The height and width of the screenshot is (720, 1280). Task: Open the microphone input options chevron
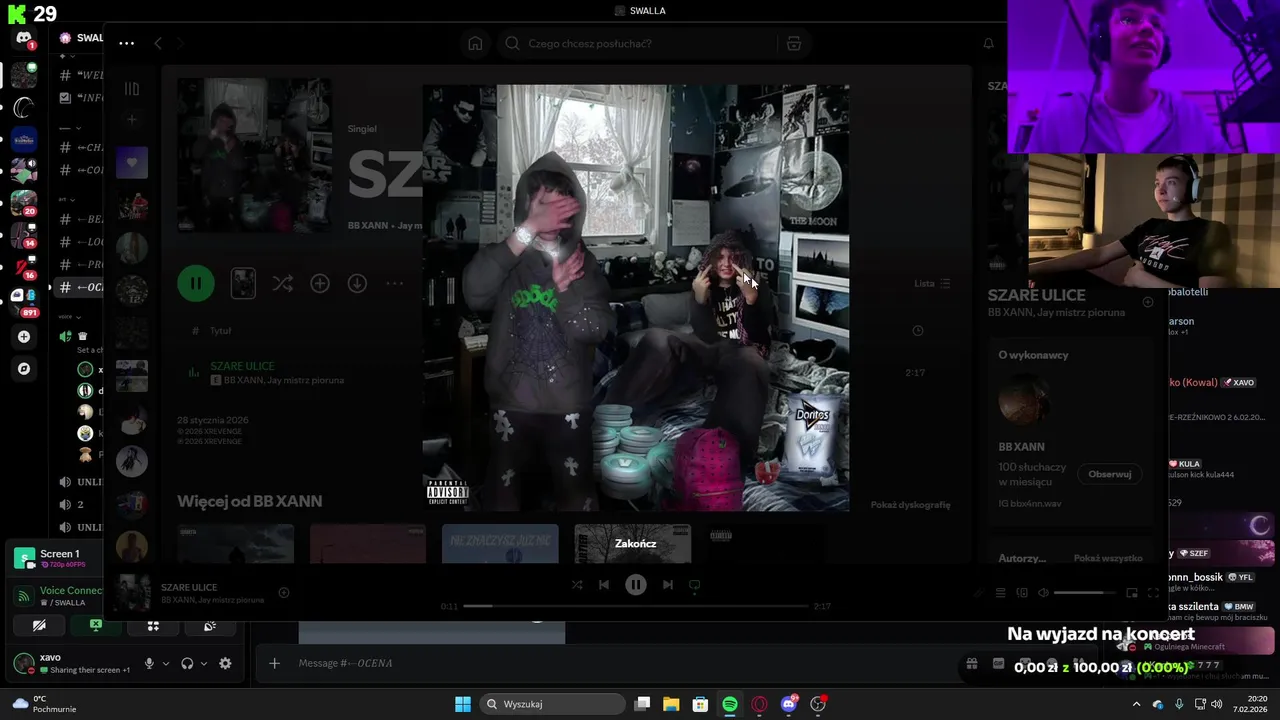pos(166,663)
